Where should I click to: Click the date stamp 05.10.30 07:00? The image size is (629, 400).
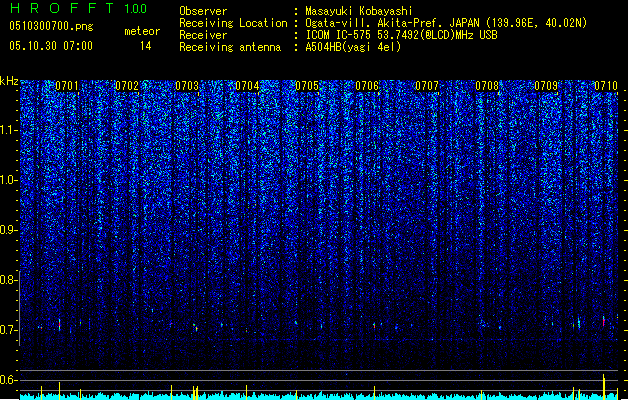click(51, 46)
